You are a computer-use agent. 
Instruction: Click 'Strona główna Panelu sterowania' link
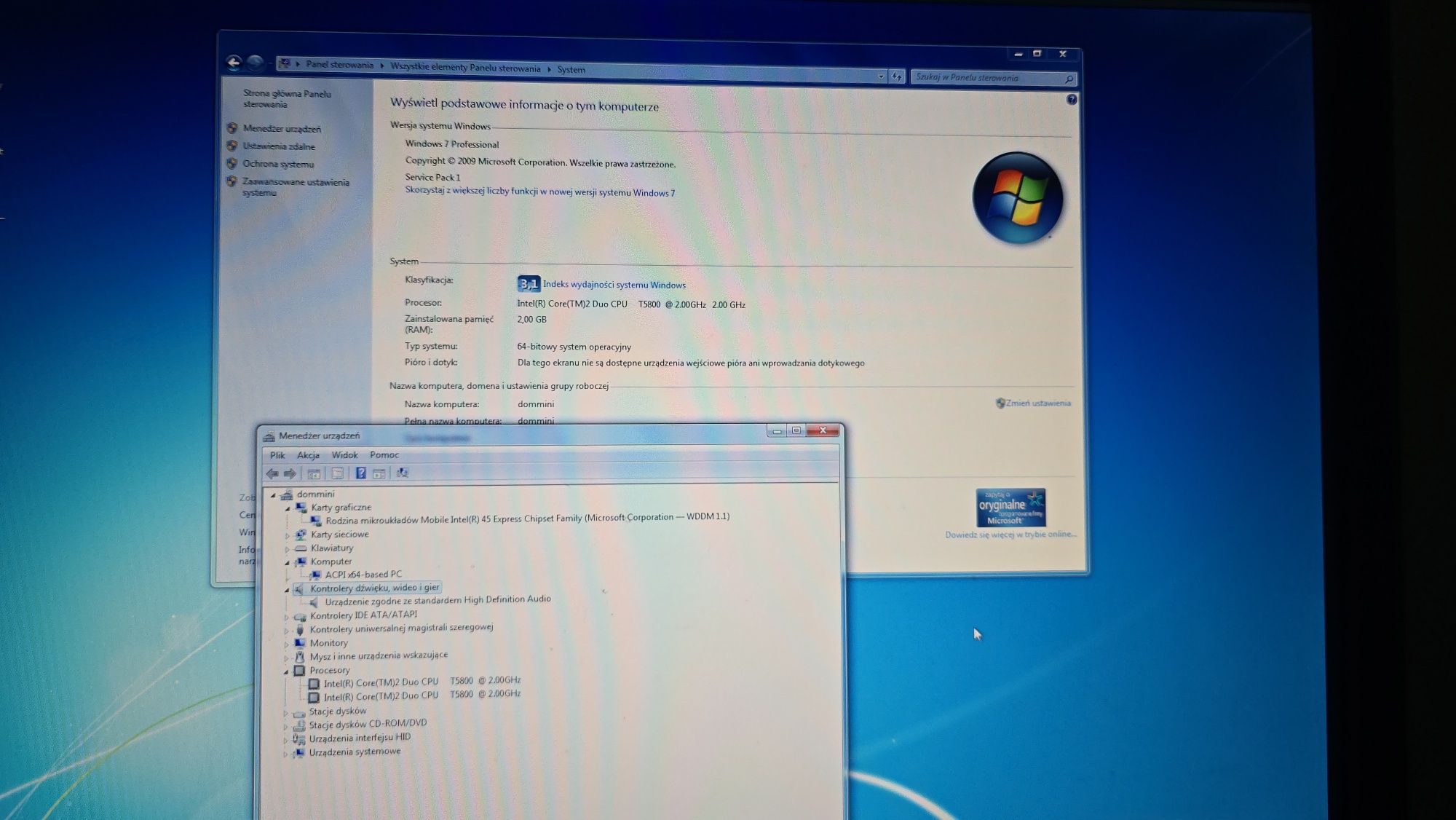(287, 99)
